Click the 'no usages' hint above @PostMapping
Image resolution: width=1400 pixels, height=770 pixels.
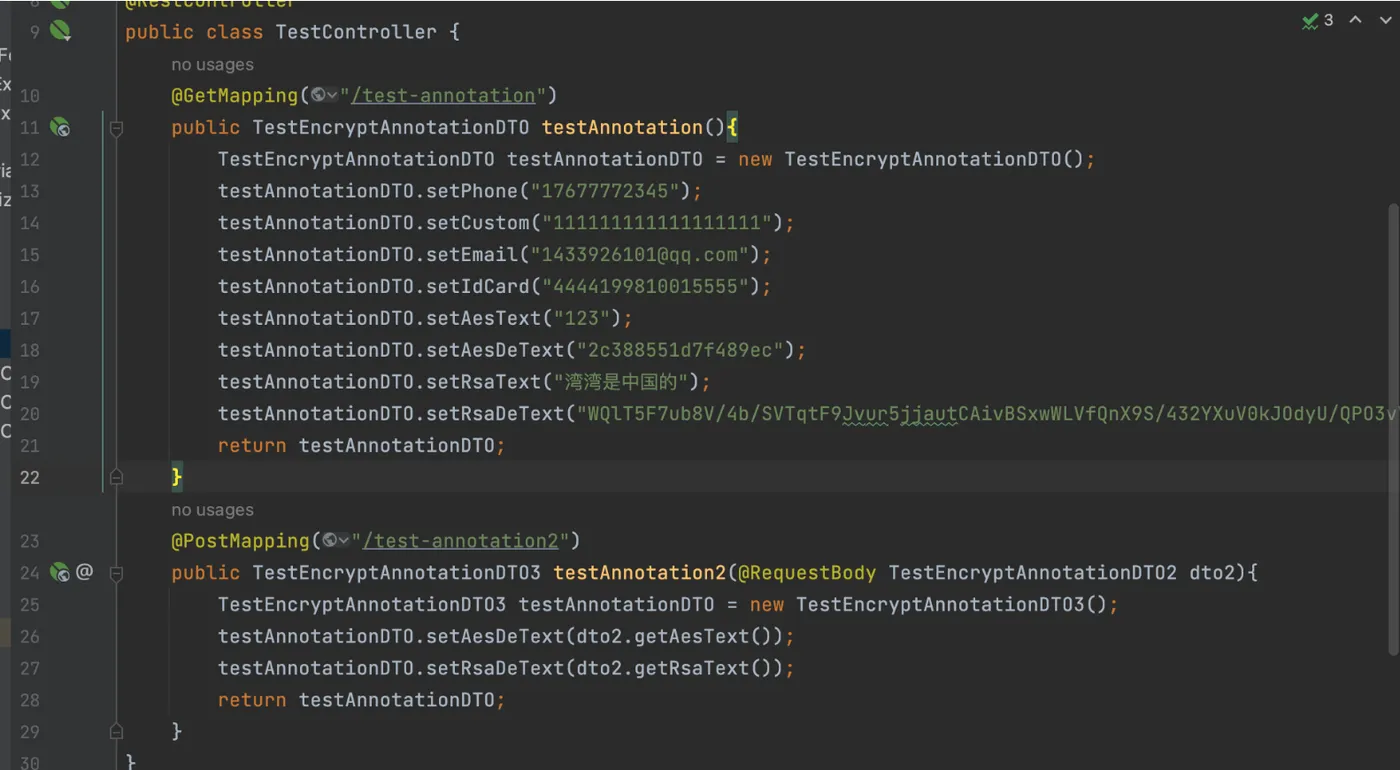(212, 510)
